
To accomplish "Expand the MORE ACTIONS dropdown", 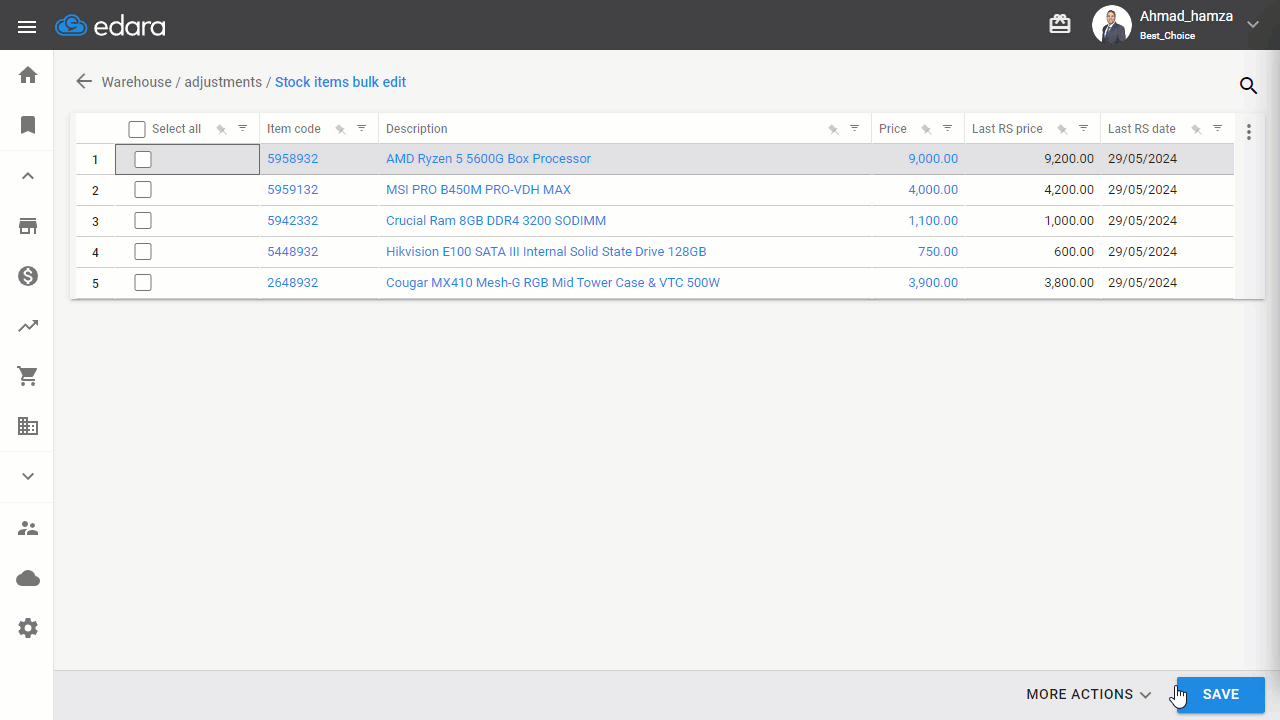I will click(x=1089, y=694).
